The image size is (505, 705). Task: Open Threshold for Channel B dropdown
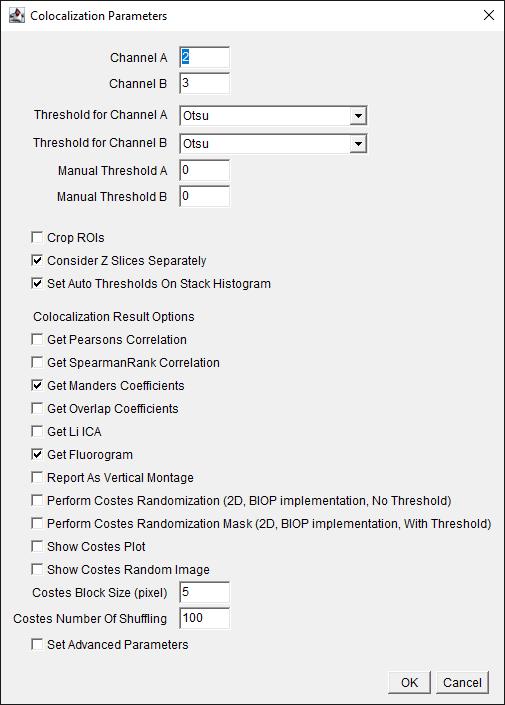point(273,143)
